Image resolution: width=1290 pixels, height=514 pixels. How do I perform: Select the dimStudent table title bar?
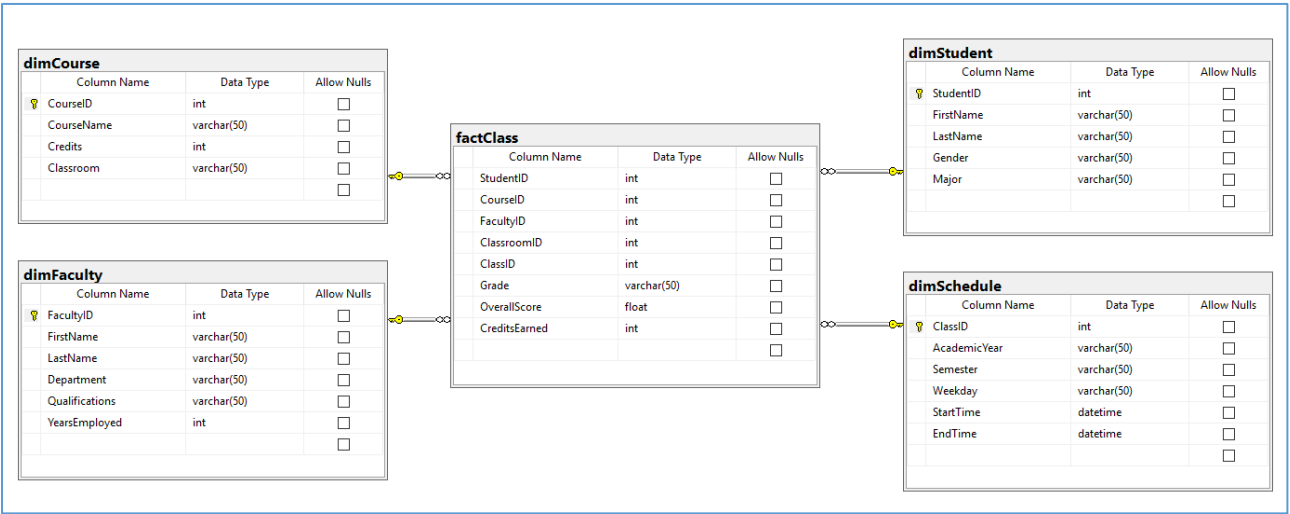point(1088,51)
